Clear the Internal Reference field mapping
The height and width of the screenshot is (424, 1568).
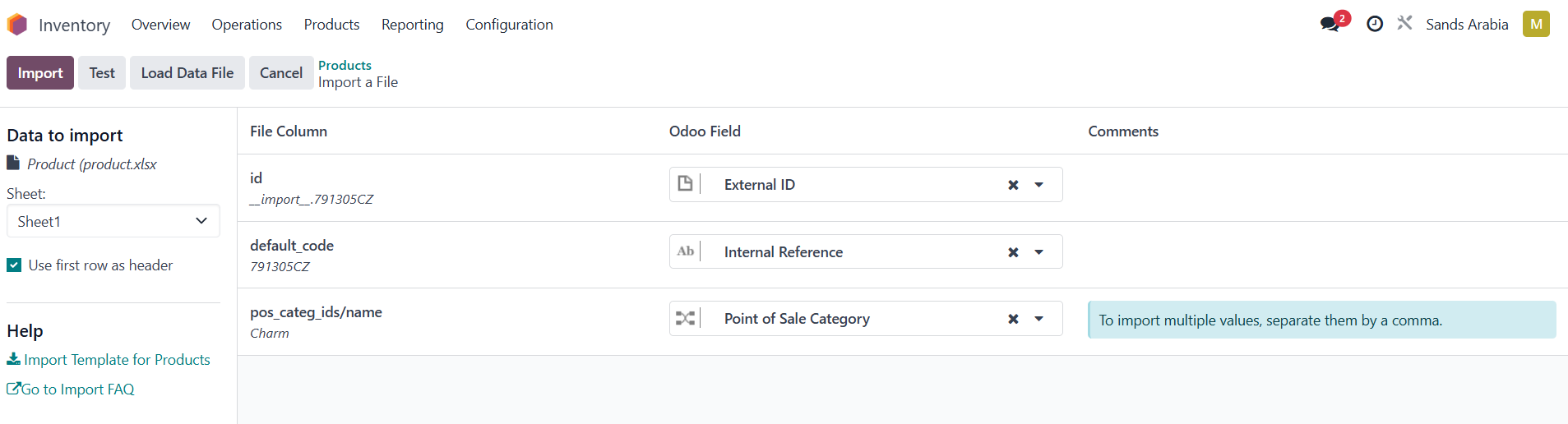click(1013, 252)
